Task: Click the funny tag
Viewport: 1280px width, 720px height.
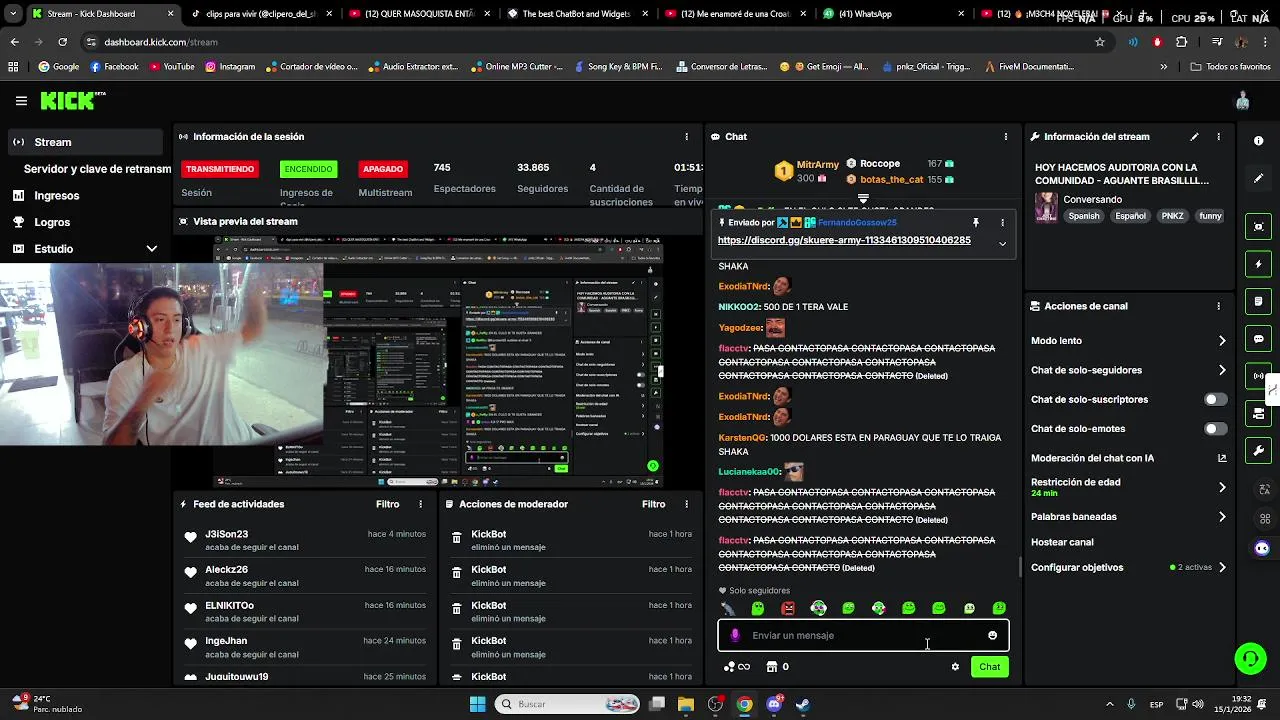Action: [x=1210, y=216]
